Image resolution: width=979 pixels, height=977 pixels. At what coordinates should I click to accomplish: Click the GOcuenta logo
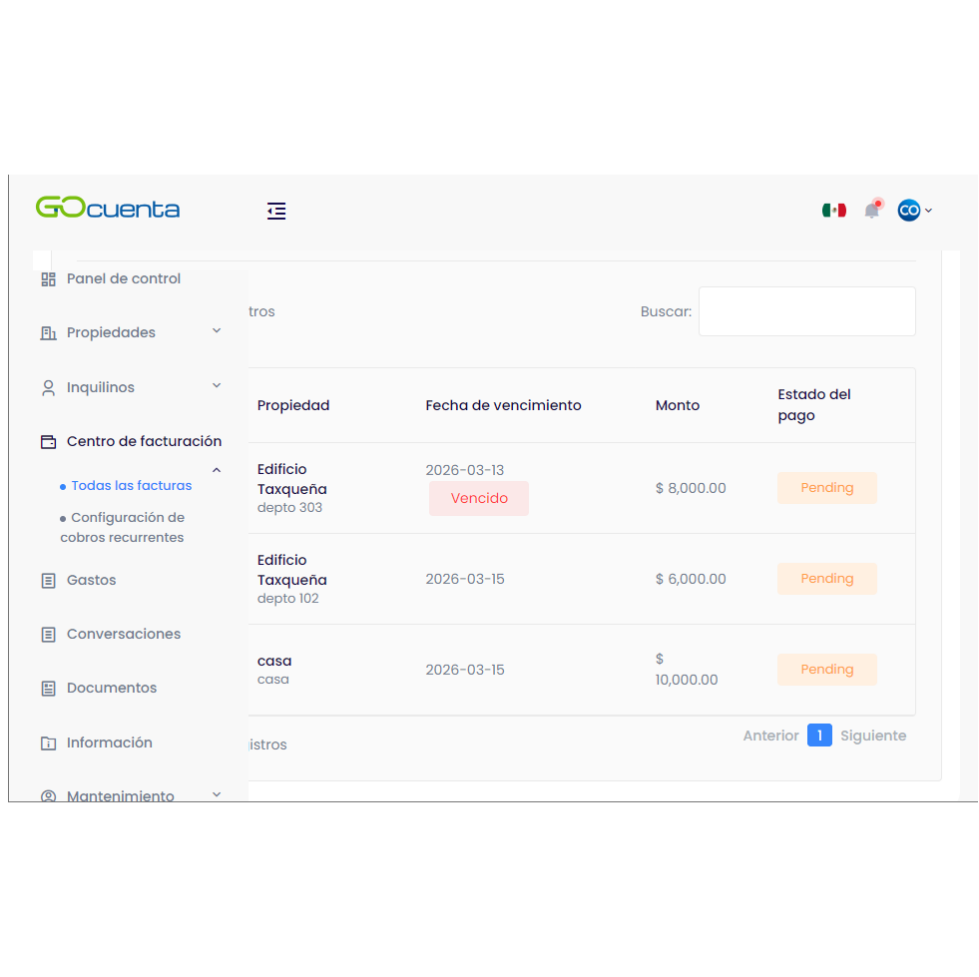[108, 208]
